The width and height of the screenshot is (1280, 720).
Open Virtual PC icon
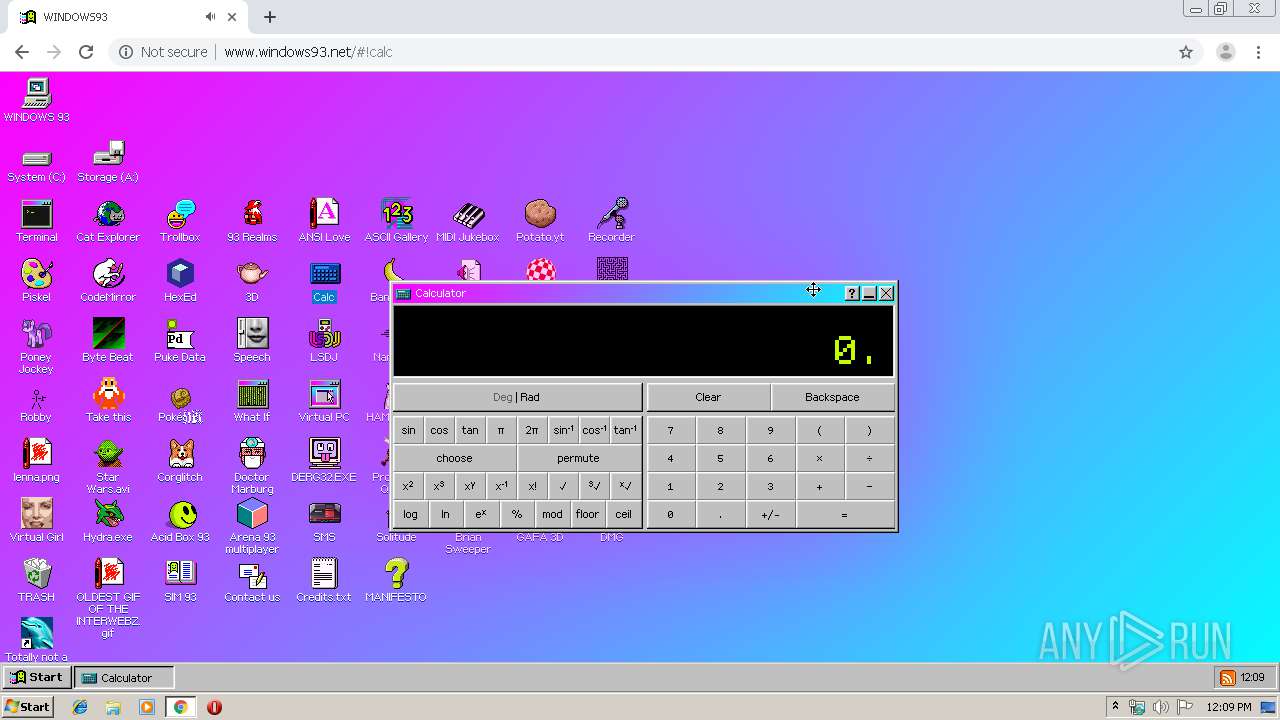324,401
